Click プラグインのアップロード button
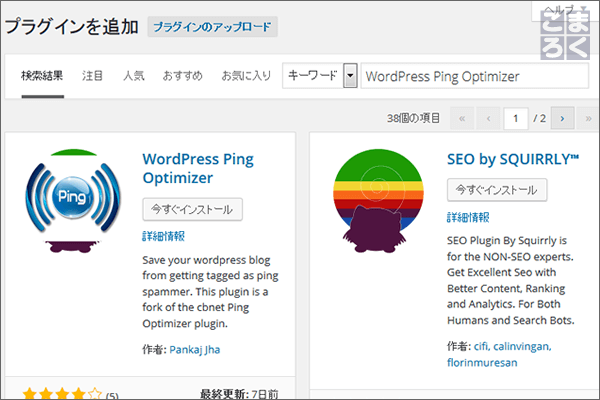 [212, 27]
